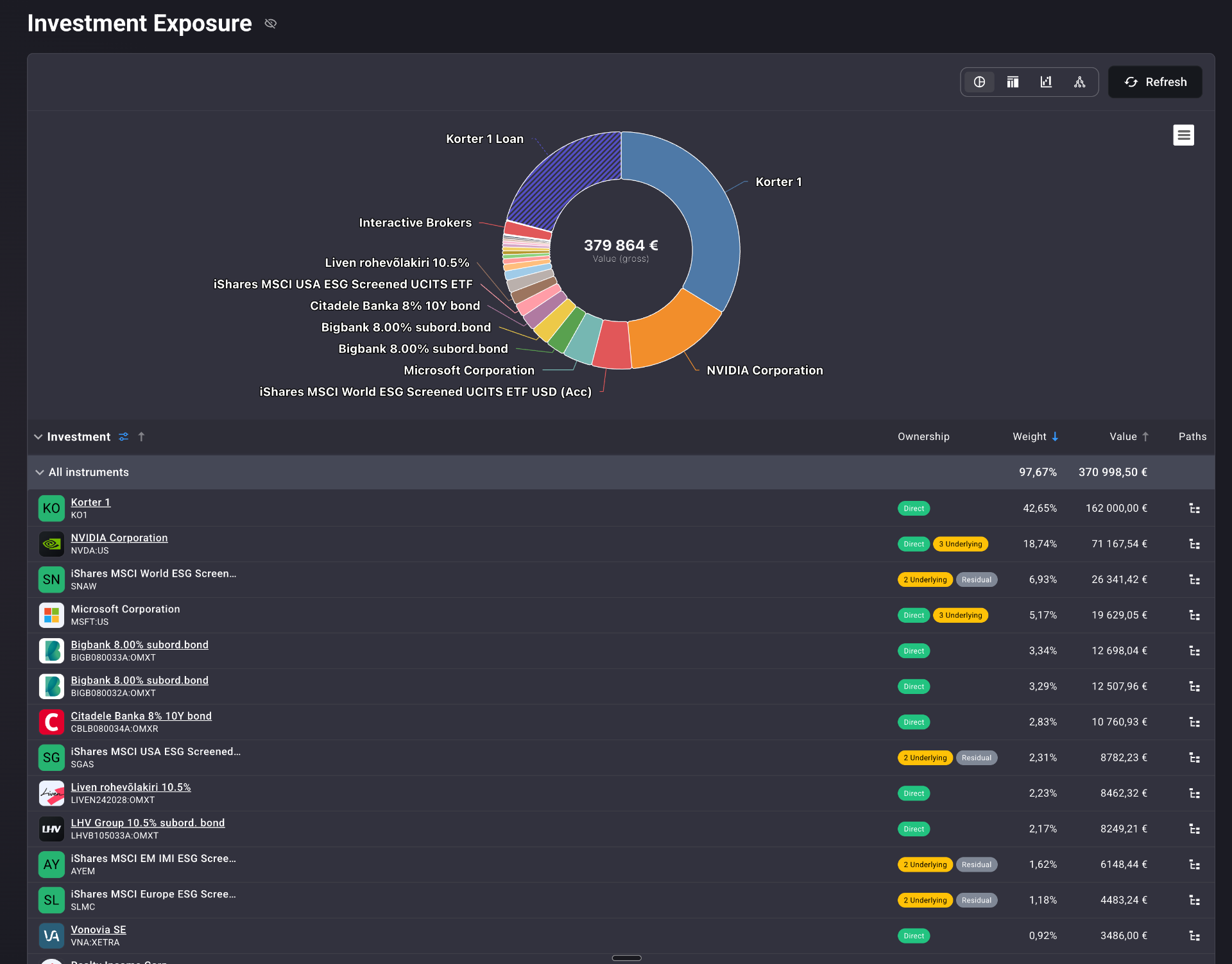The height and width of the screenshot is (964, 1232).
Task: Click Microsoft logo thumbnail in table
Action: pos(51,615)
